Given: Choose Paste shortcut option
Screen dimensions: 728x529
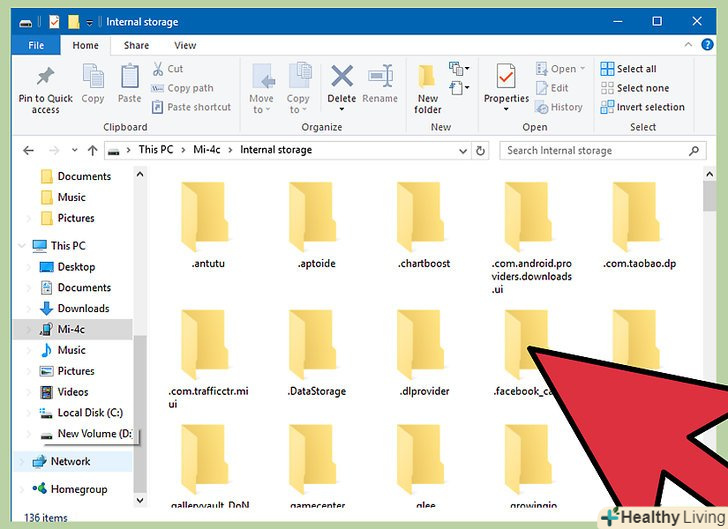Looking at the screenshot, I should coord(191,107).
